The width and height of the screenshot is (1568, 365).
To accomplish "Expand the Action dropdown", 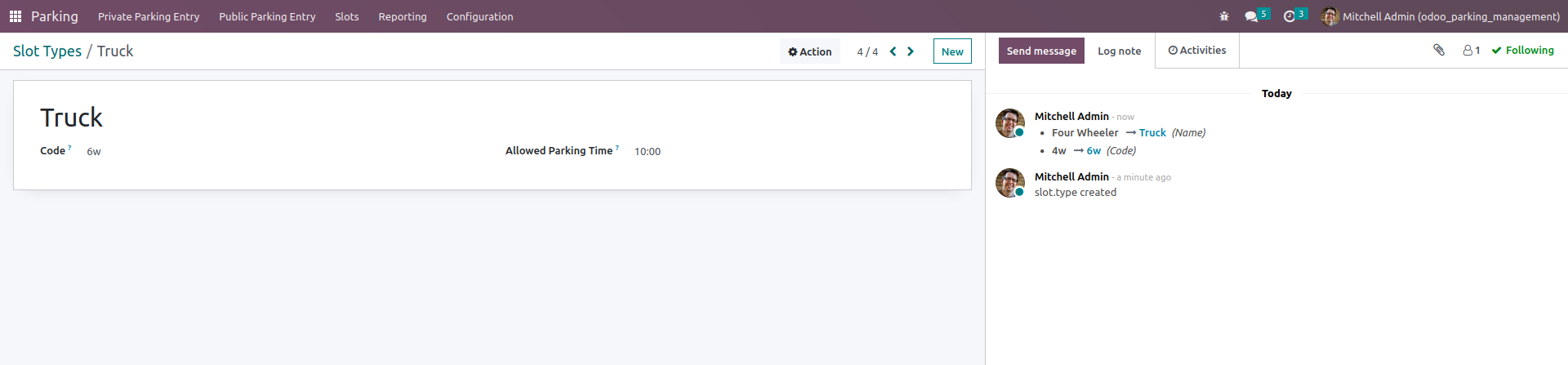I will [809, 51].
